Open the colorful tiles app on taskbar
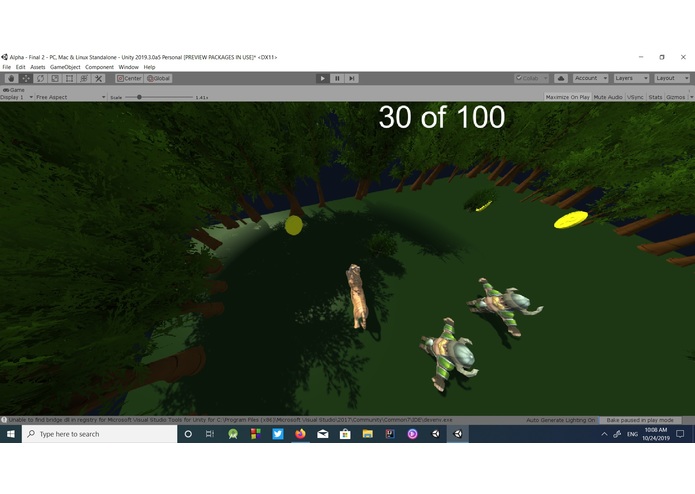Screen dimensions: 695x494 255,434
